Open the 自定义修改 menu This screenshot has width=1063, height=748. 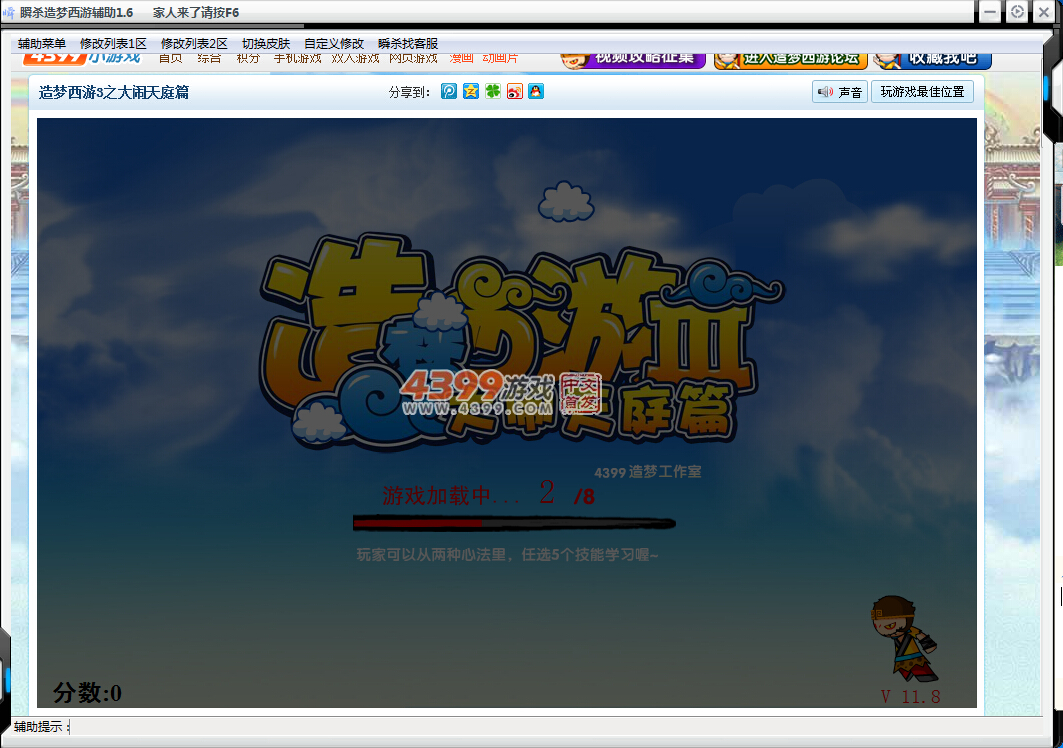(x=334, y=43)
